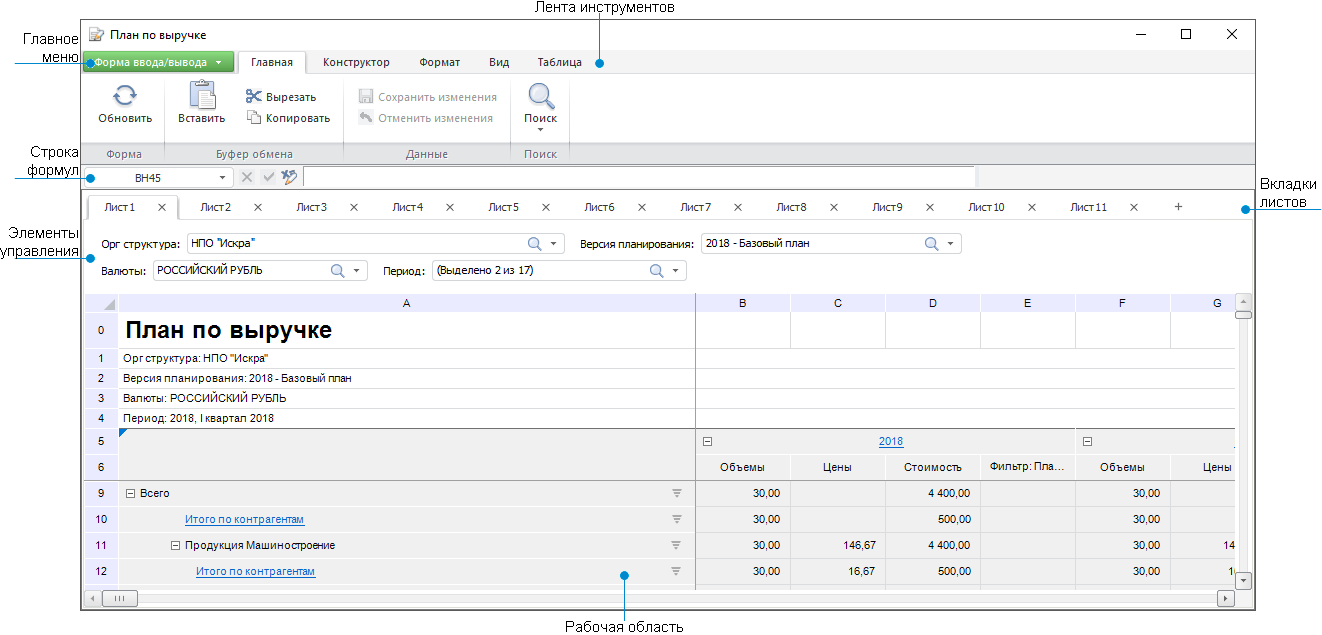Screen dimensions: 1322x635
Task: Select the Вставить paste icon
Action: tap(200, 95)
